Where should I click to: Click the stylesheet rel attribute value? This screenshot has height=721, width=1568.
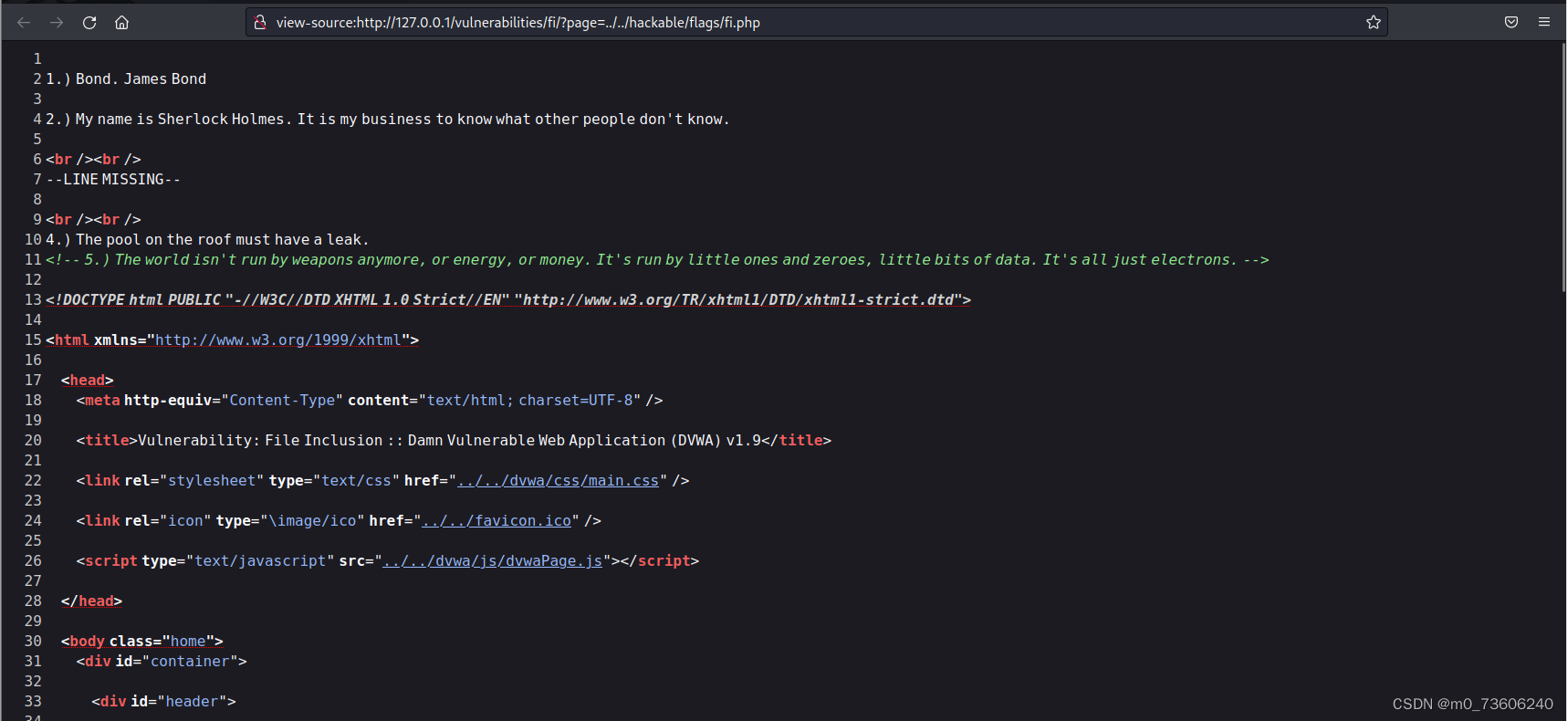pos(212,480)
